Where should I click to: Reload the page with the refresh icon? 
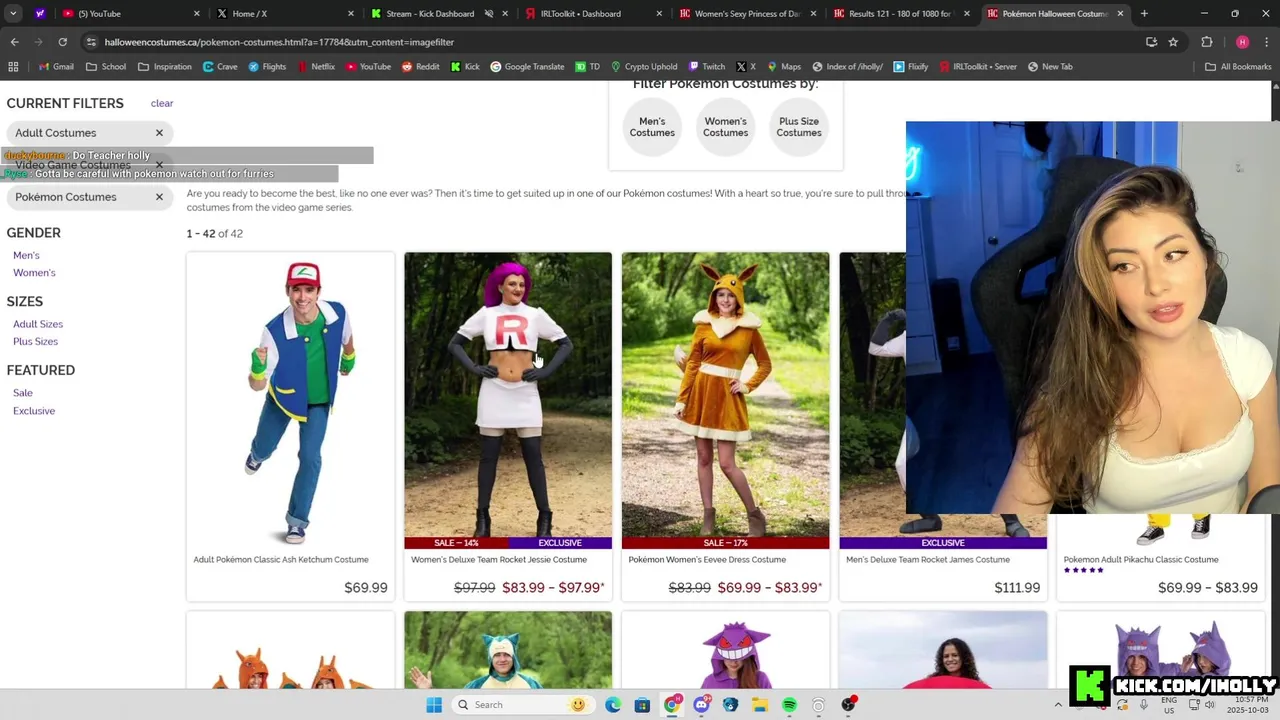pos(62,42)
